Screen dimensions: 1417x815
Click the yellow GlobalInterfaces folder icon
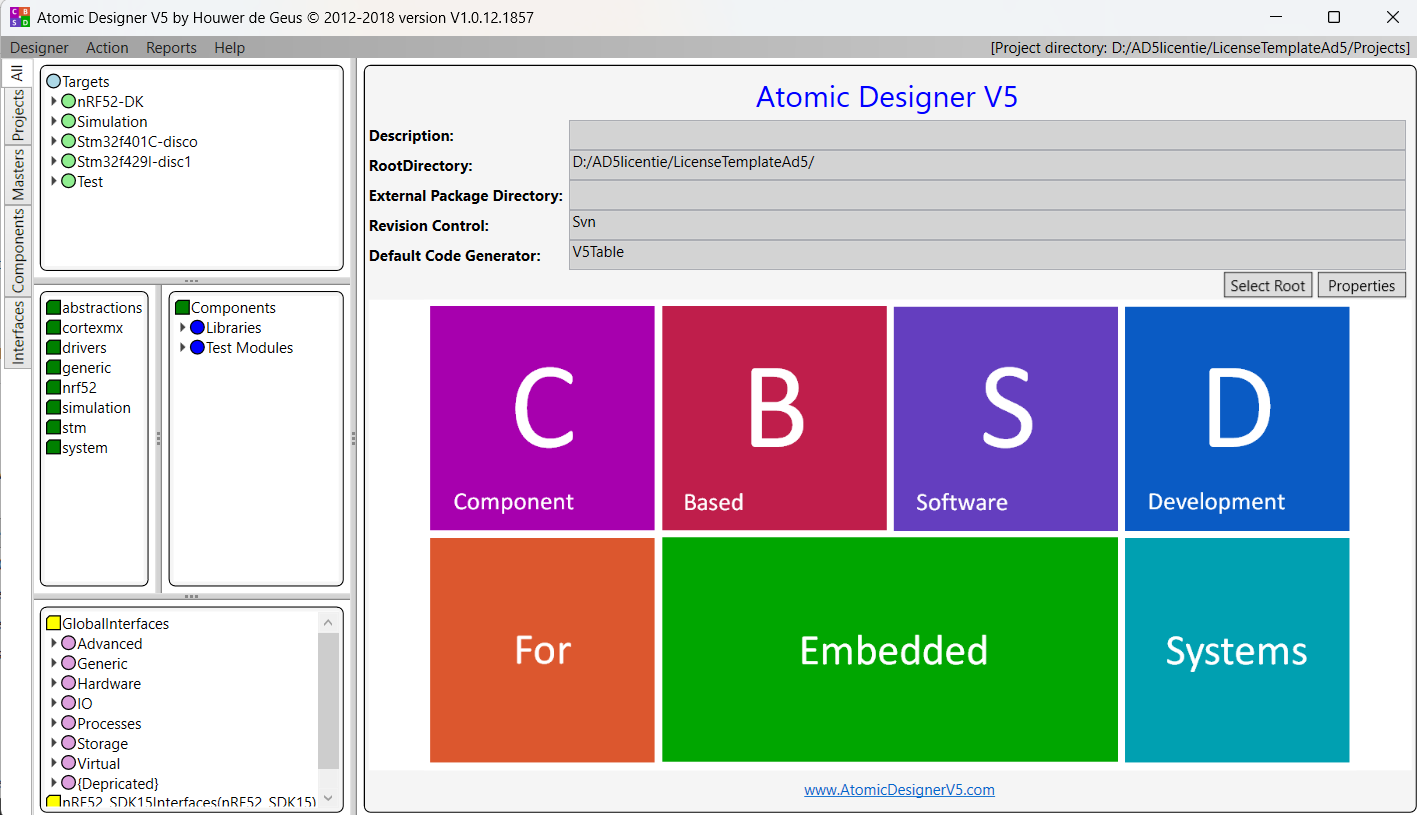click(x=54, y=624)
